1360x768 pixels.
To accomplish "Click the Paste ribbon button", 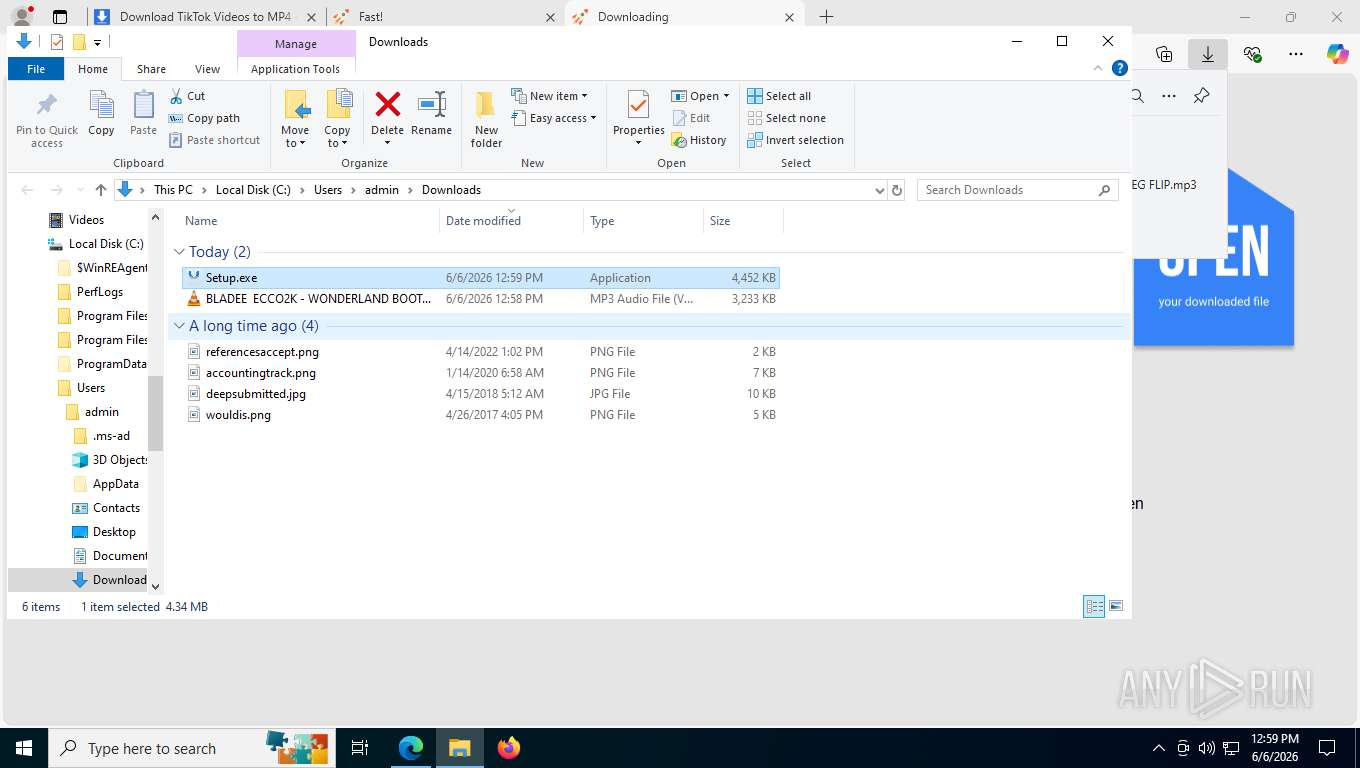I will click(144, 113).
